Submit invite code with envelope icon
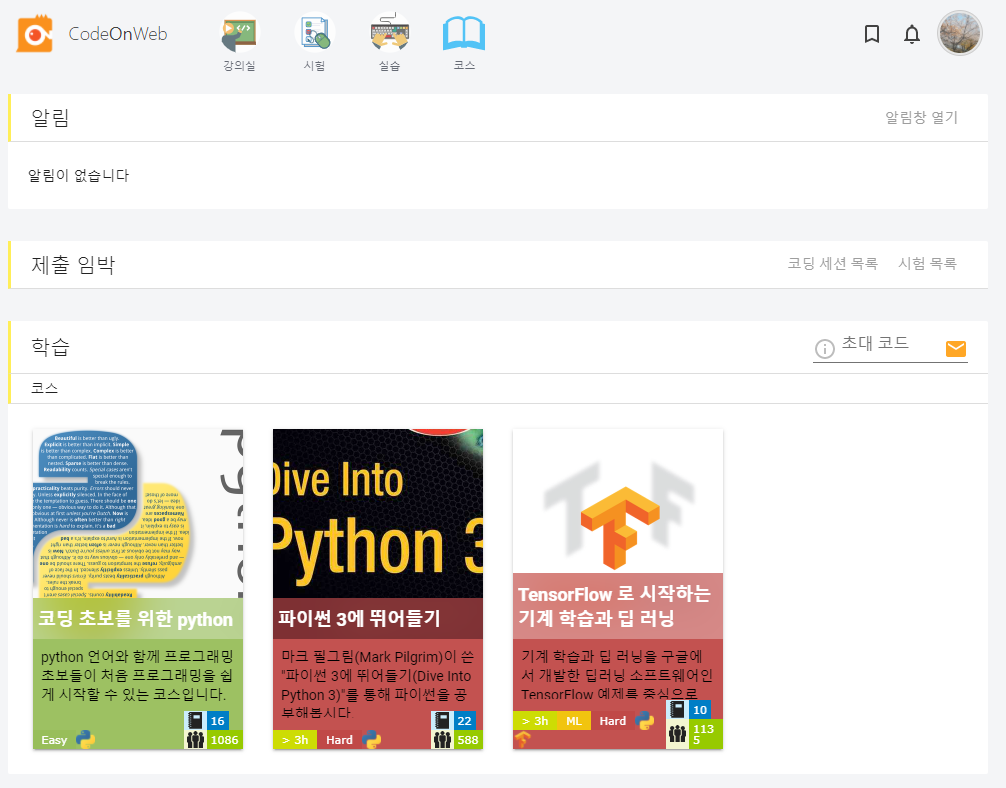 pyautogui.click(x=956, y=348)
